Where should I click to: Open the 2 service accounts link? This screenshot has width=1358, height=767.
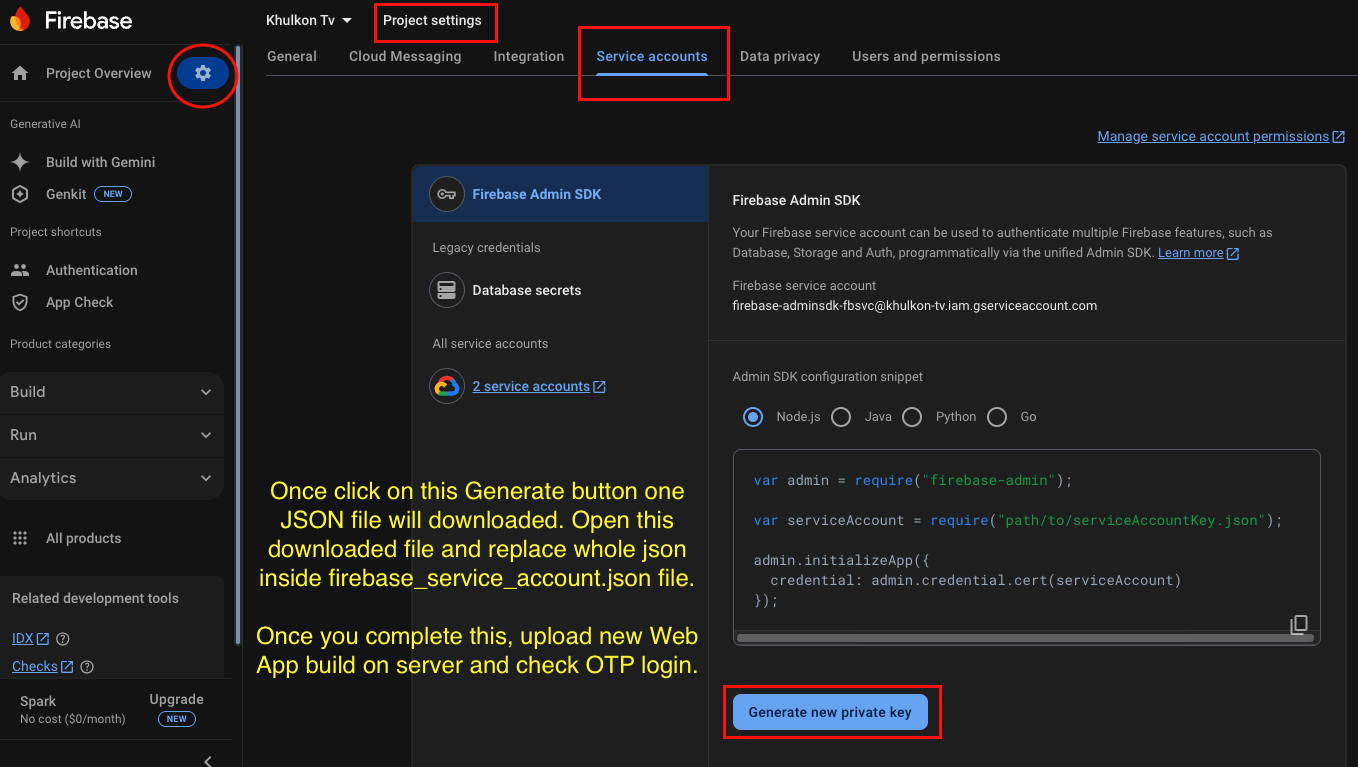click(x=539, y=386)
